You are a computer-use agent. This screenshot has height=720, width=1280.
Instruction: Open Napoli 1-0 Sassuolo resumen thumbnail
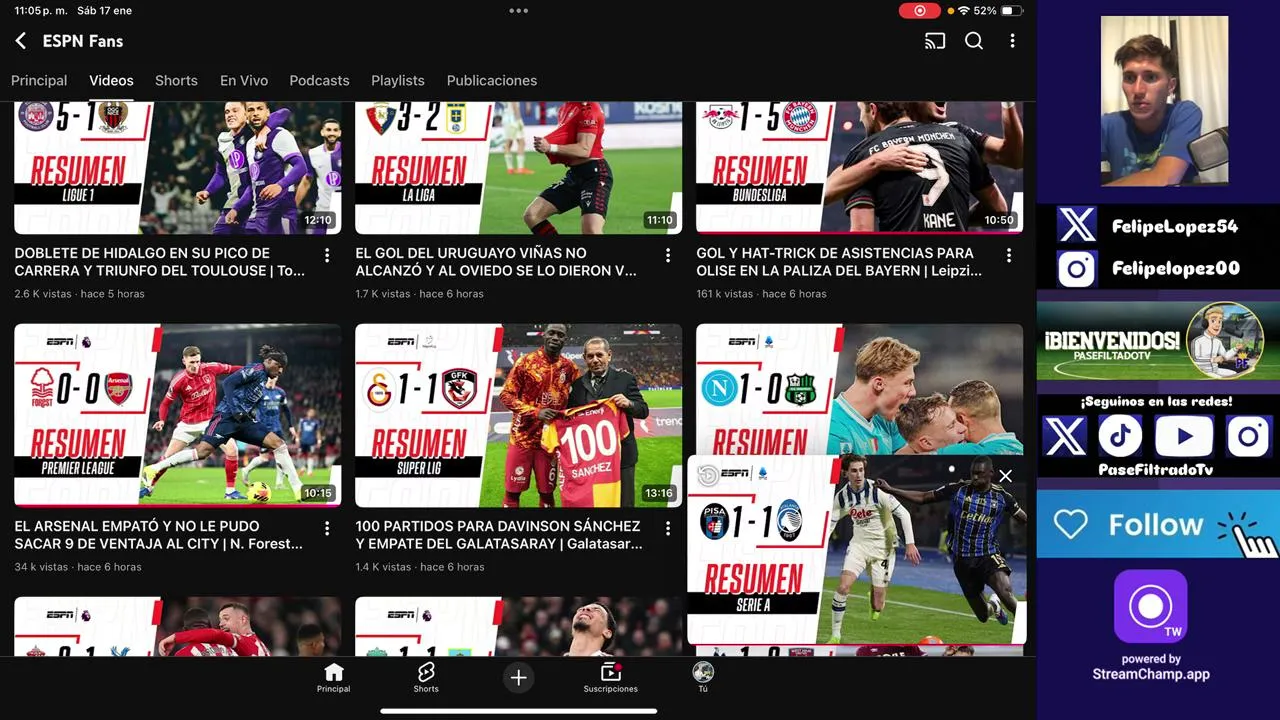(x=859, y=388)
